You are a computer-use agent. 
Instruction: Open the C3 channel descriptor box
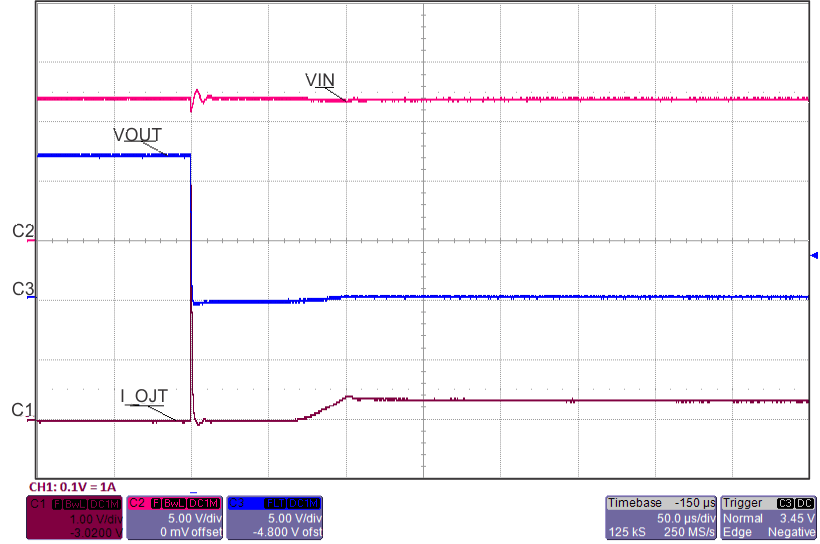coord(275,518)
